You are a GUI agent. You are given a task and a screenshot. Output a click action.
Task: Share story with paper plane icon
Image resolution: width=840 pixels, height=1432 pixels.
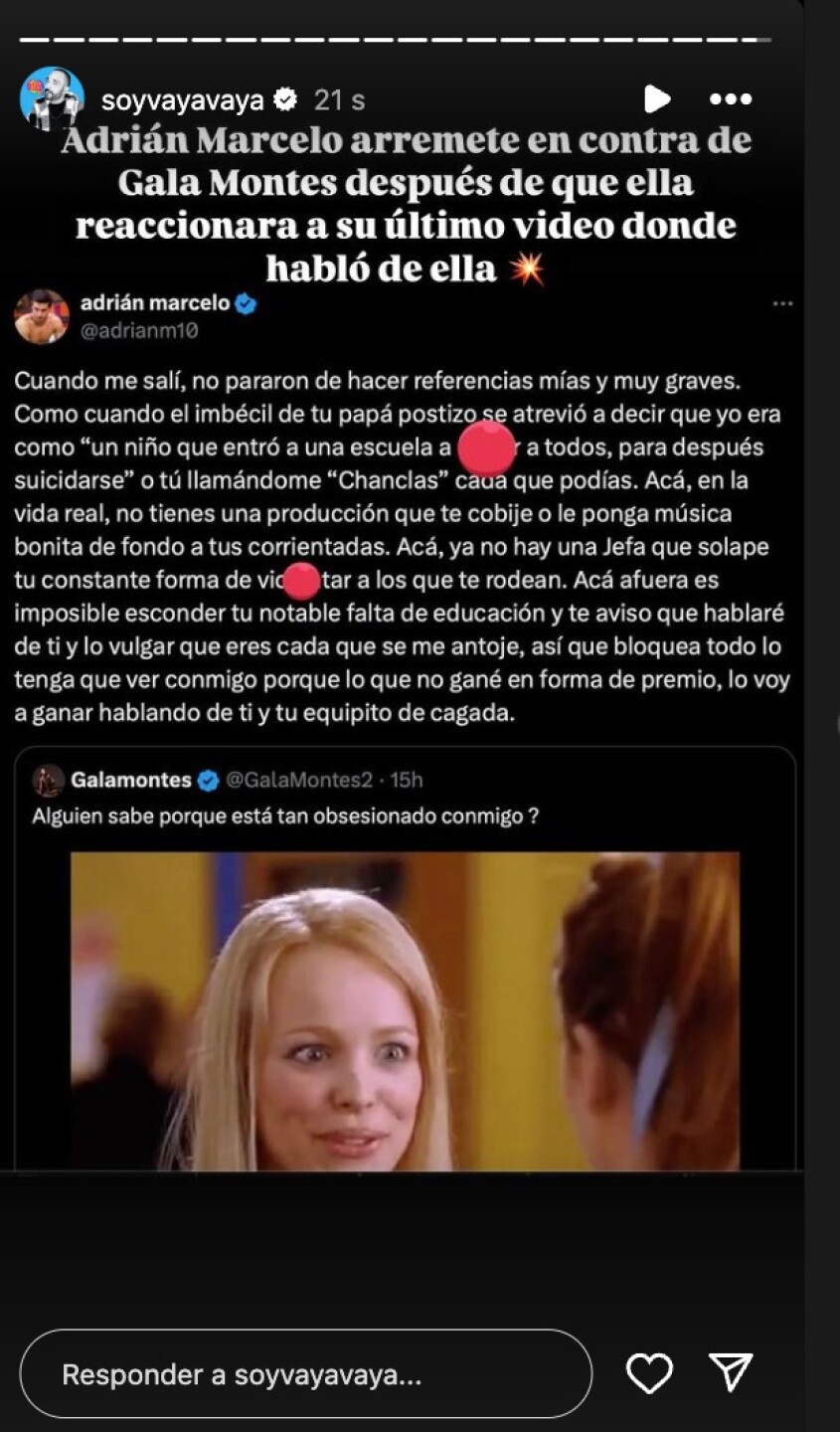(x=731, y=1372)
